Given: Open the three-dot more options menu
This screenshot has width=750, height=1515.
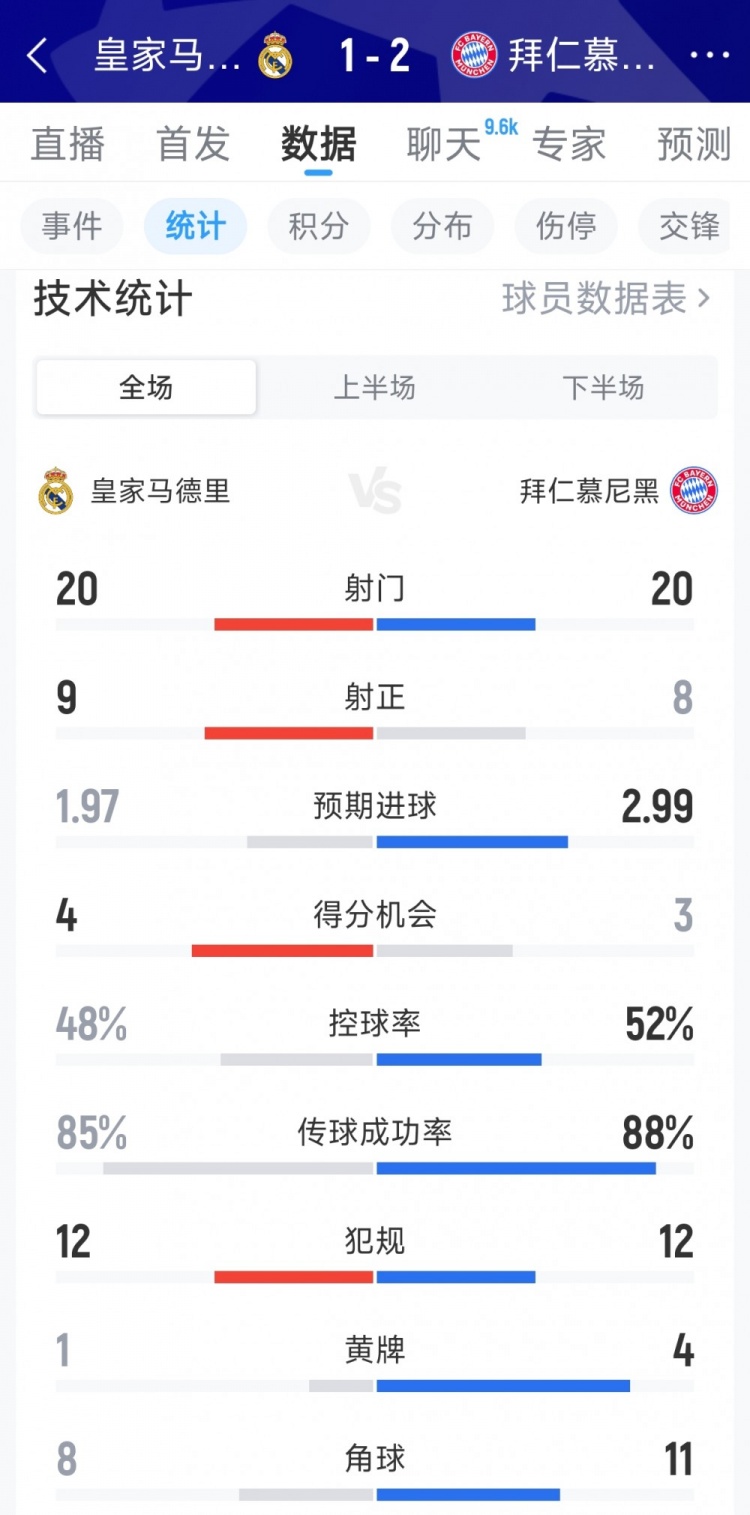Looking at the screenshot, I should (x=709, y=56).
